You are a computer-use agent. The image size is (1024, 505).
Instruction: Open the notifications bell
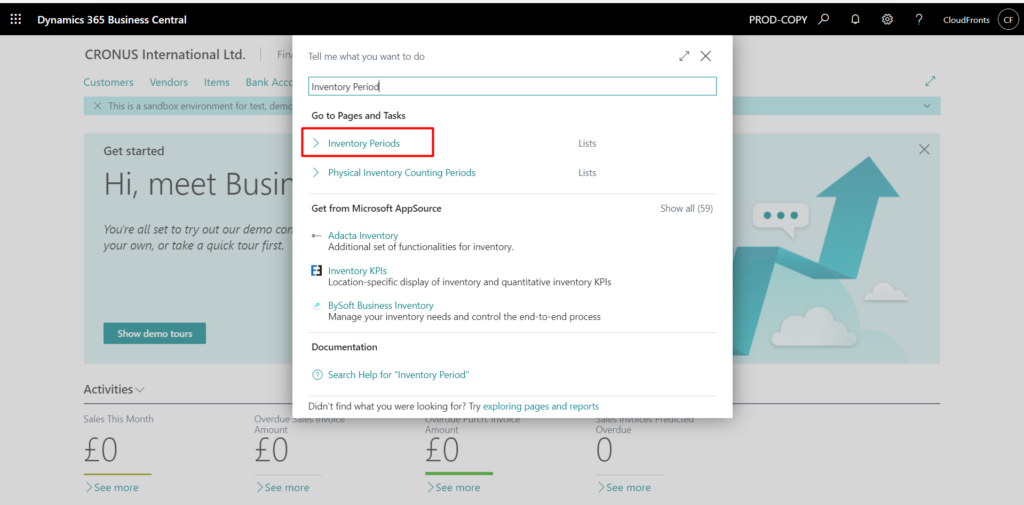click(x=856, y=20)
